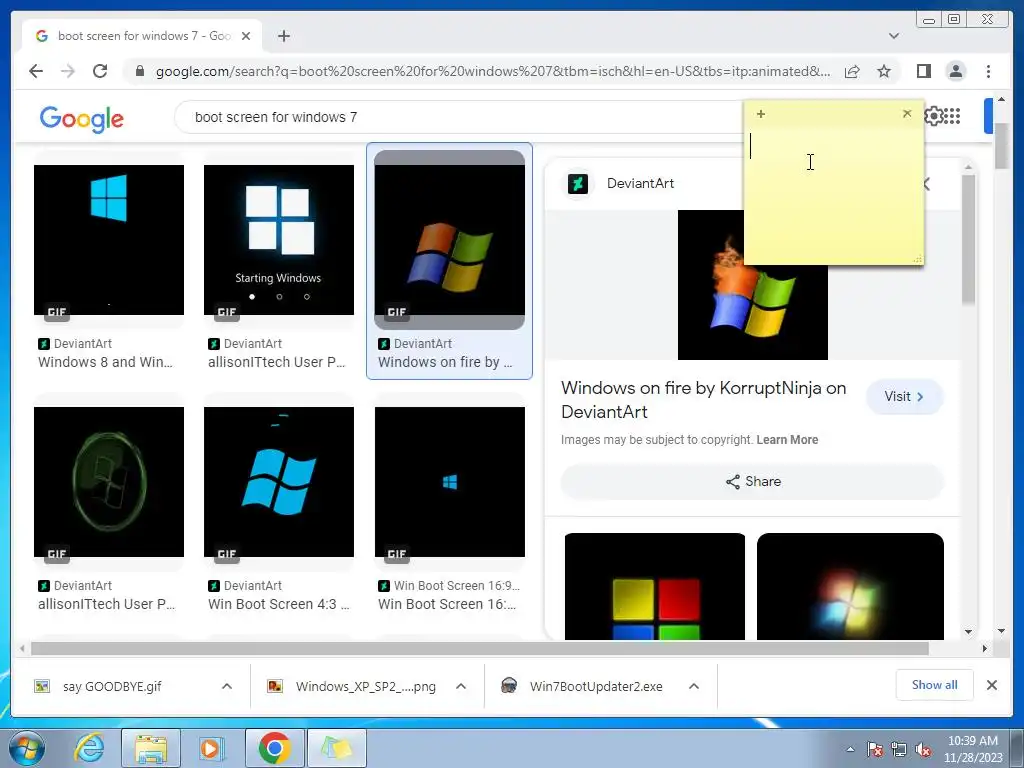Show hidden tray icons

[850, 749]
